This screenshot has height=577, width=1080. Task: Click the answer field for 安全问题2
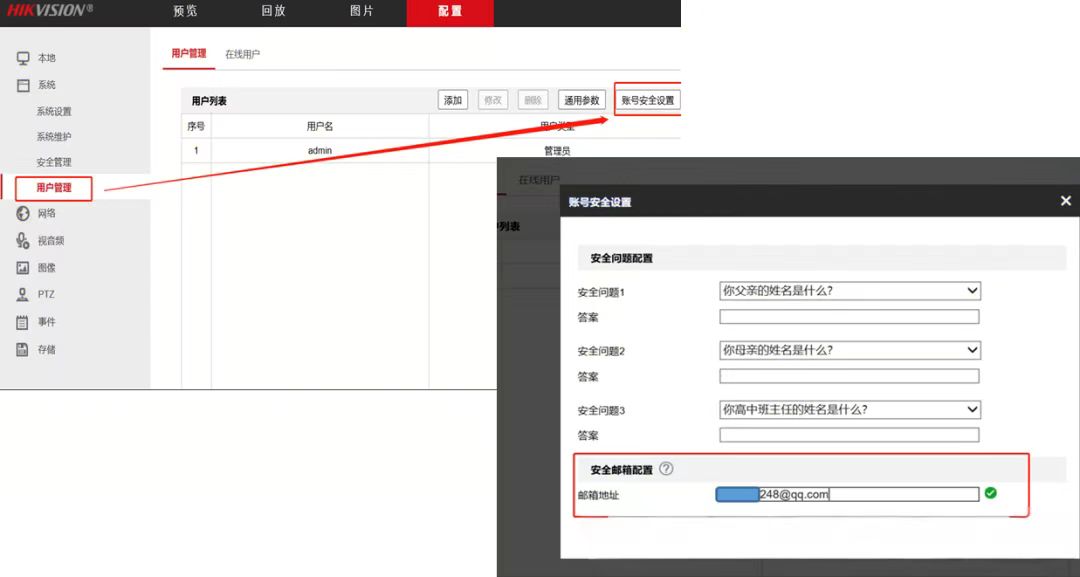pyautogui.click(x=849, y=376)
